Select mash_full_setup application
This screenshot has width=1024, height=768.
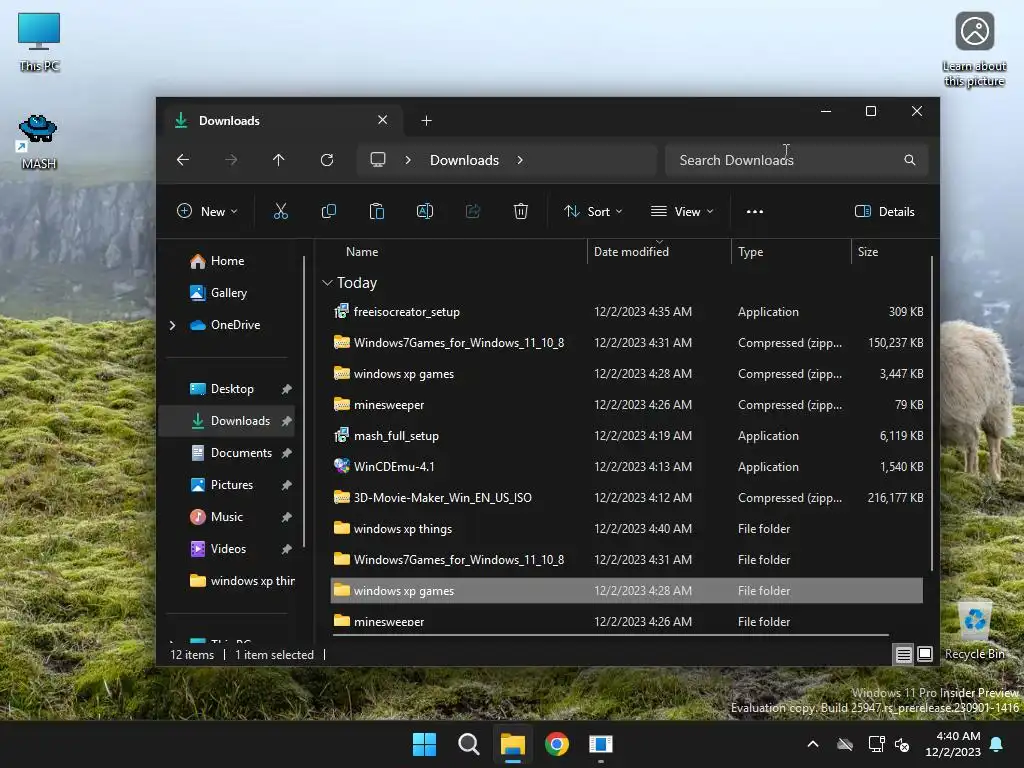627,436
